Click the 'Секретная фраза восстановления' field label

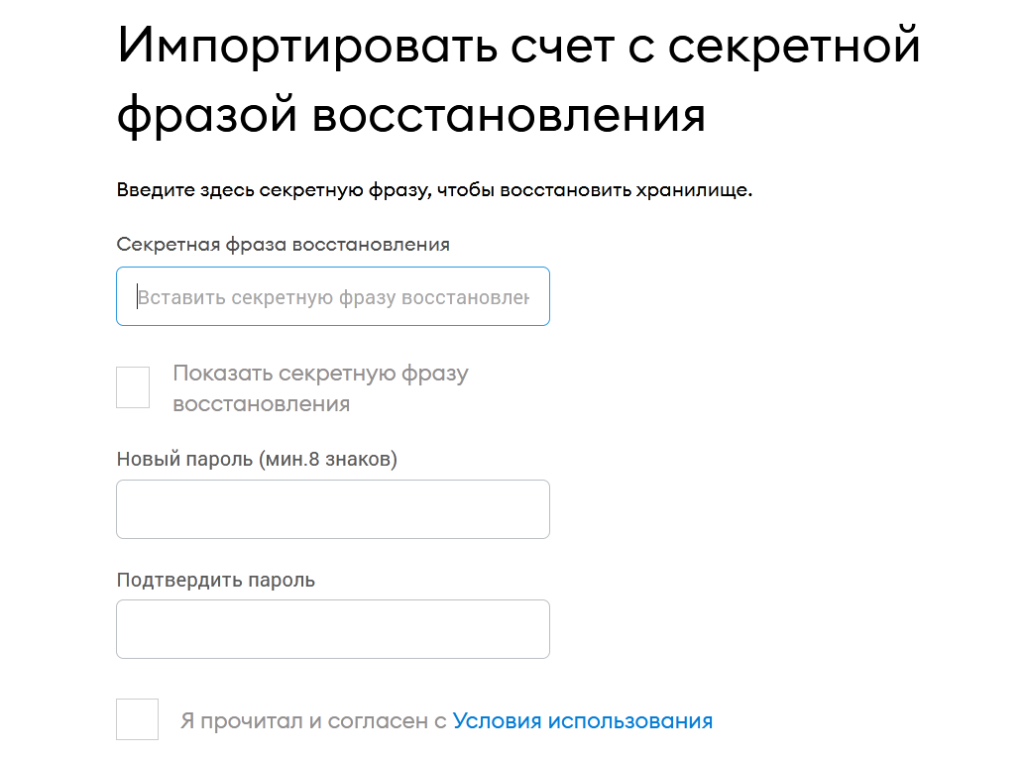[x=283, y=244]
